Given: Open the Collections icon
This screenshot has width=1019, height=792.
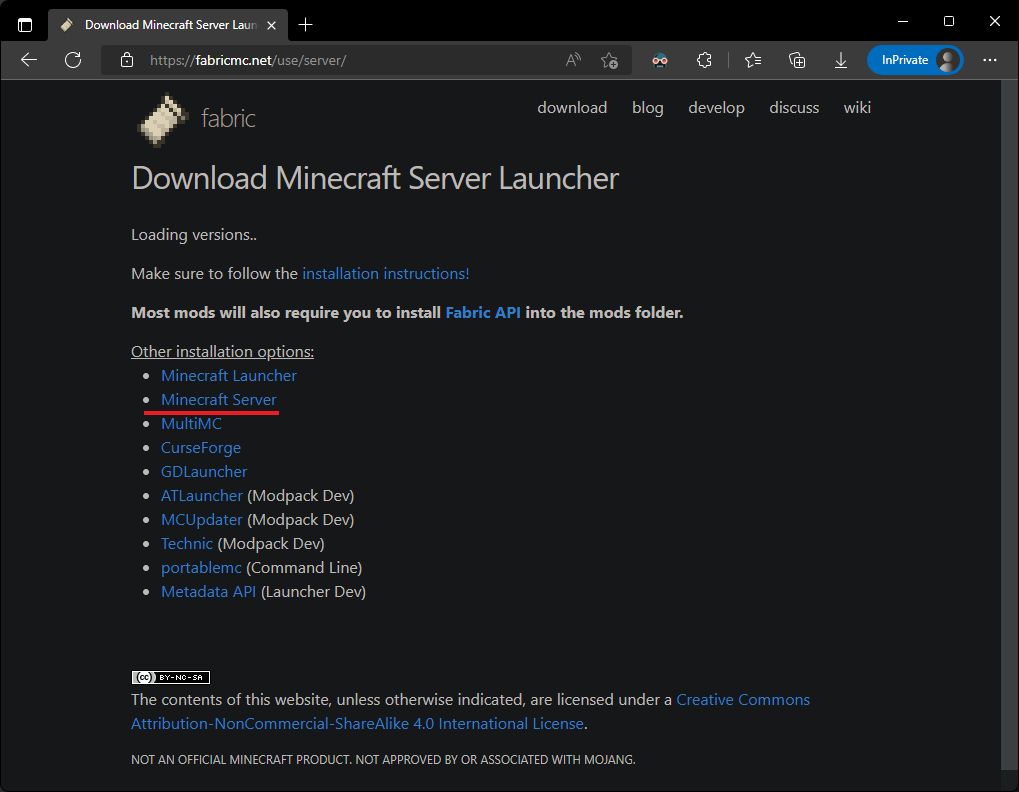Looking at the screenshot, I should point(797,60).
